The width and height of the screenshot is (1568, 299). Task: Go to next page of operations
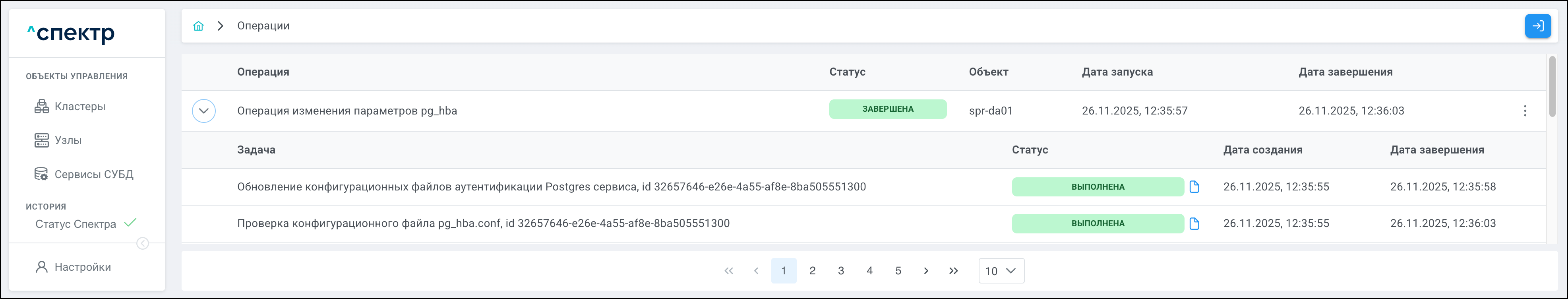[x=926, y=271]
